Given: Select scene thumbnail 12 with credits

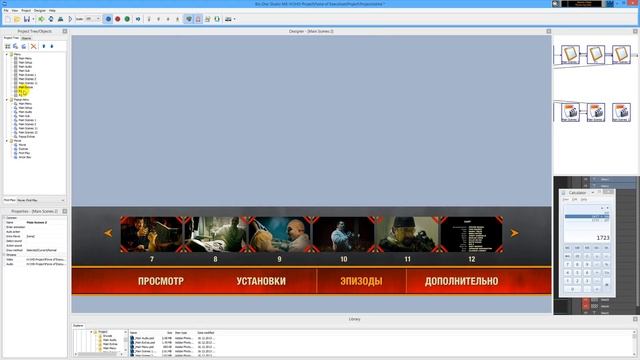Looking at the screenshot, I should coord(472,234).
